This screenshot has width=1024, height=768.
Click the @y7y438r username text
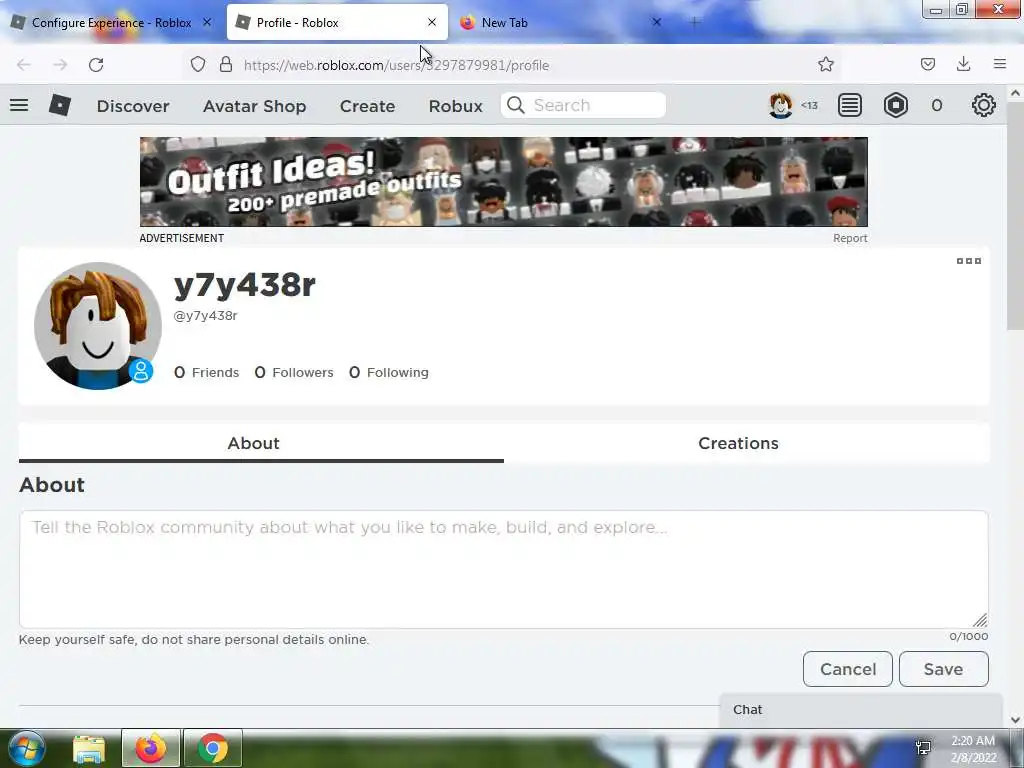tap(206, 316)
